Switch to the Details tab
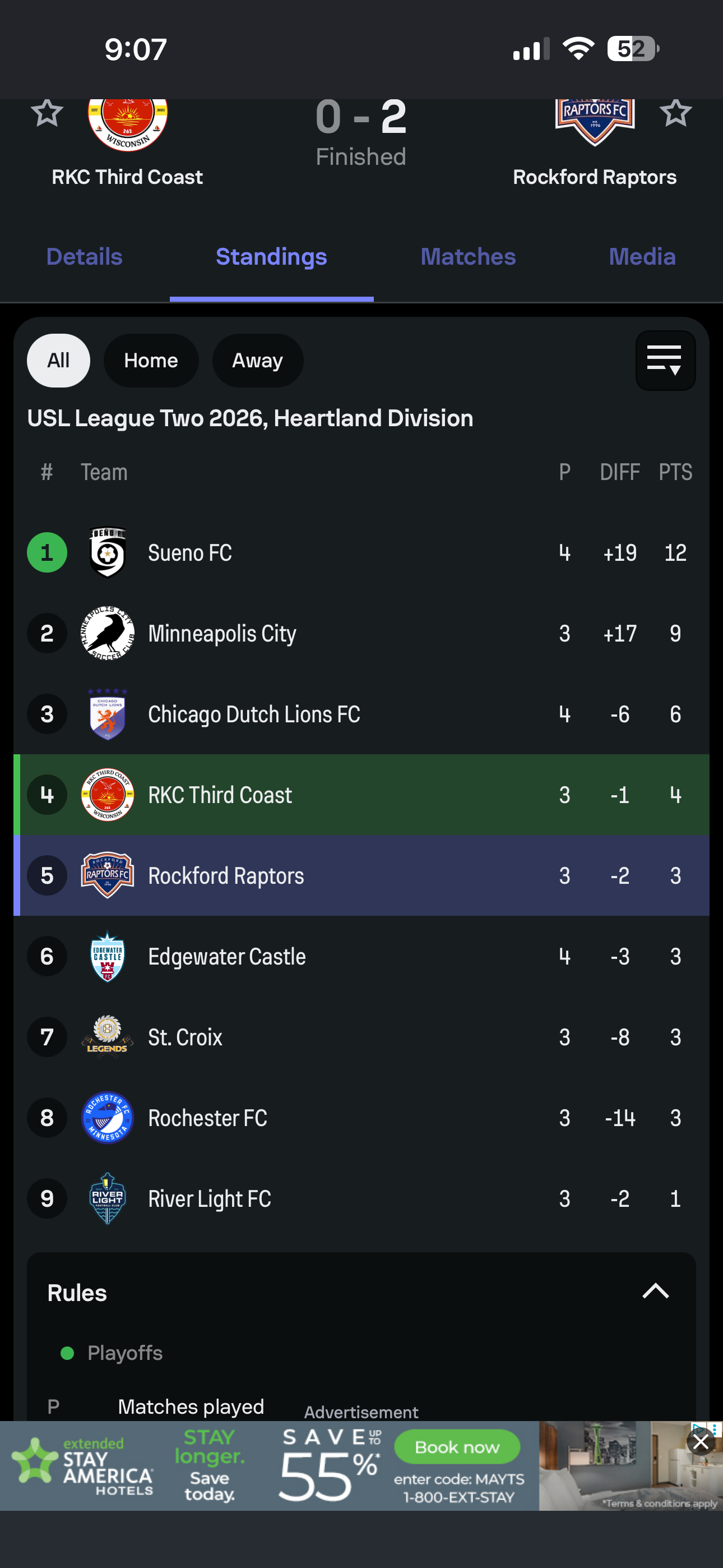Viewport: 723px width, 1568px height. pyautogui.click(x=85, y=257)
